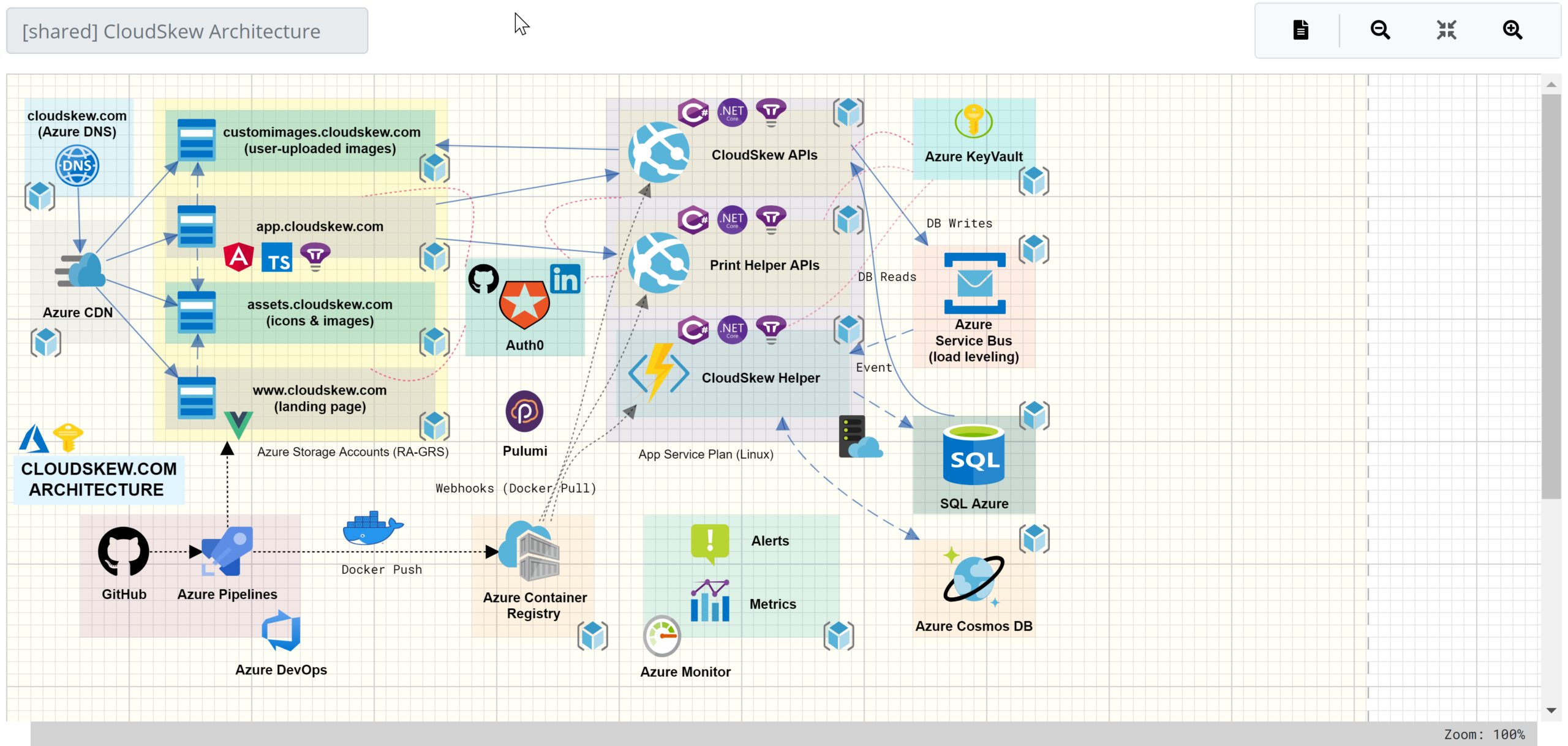The image size is (1568, 746).
Task: Select the TypeScript TS icon
Action: coord(277,257)
